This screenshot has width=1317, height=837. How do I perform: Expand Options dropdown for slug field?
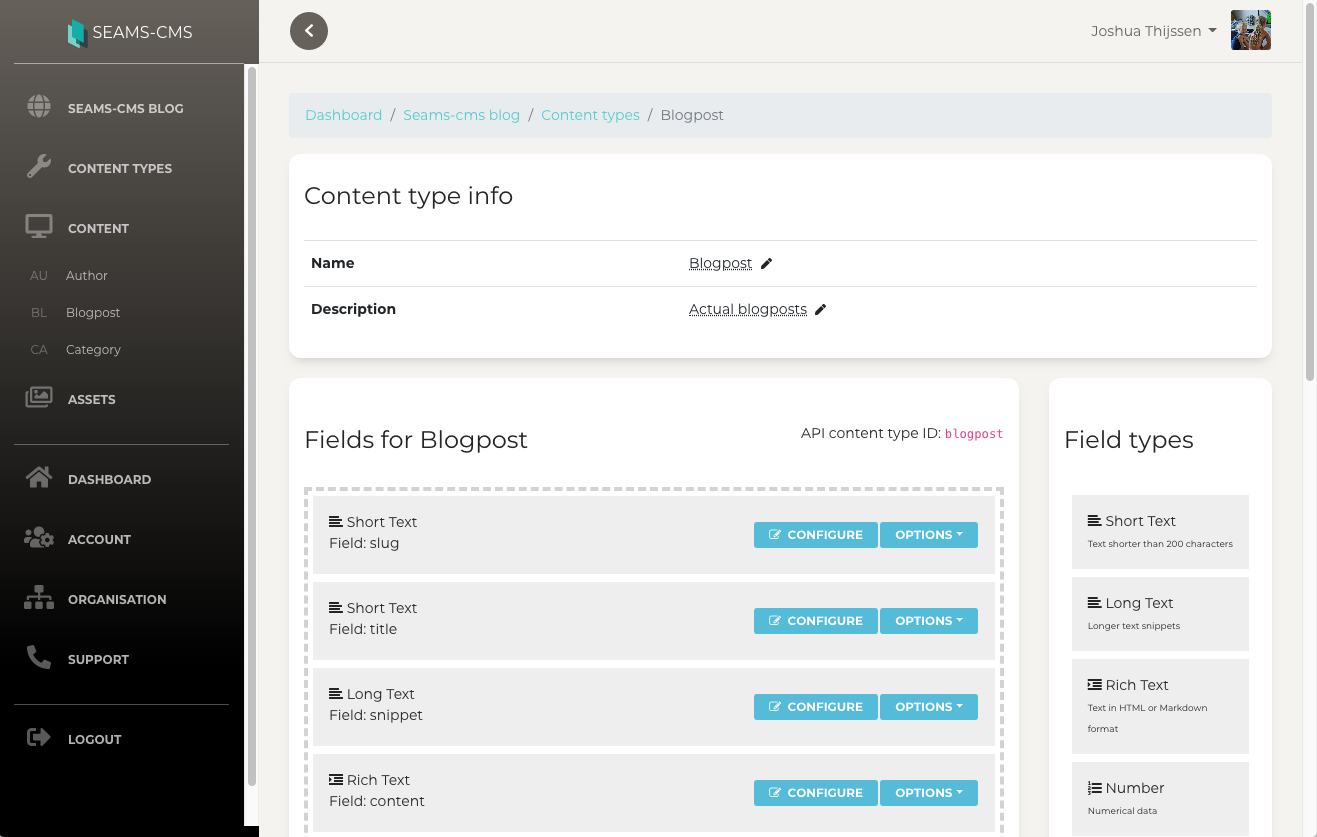(928, 535)
